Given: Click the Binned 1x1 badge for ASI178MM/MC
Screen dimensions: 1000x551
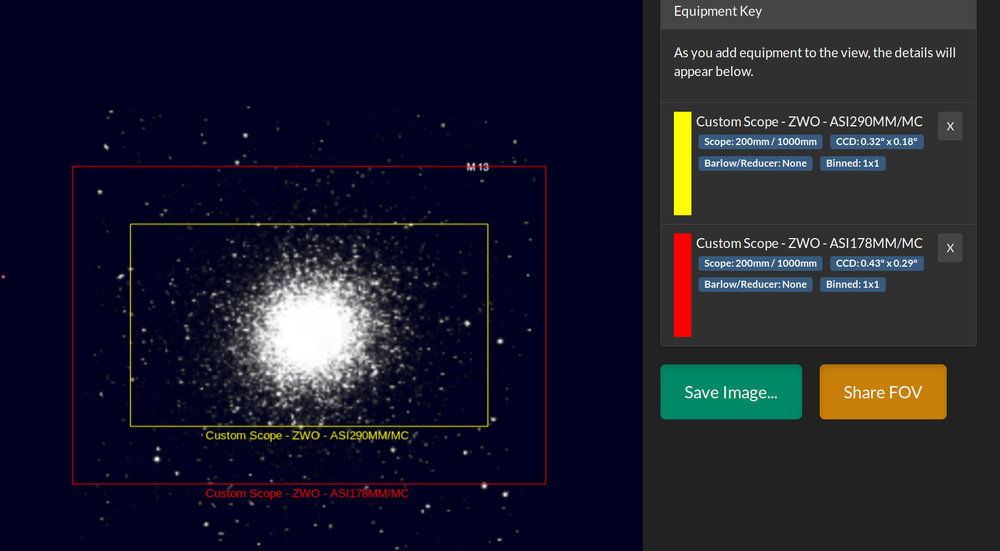Looking at the screenshot, I should (853, 284).
